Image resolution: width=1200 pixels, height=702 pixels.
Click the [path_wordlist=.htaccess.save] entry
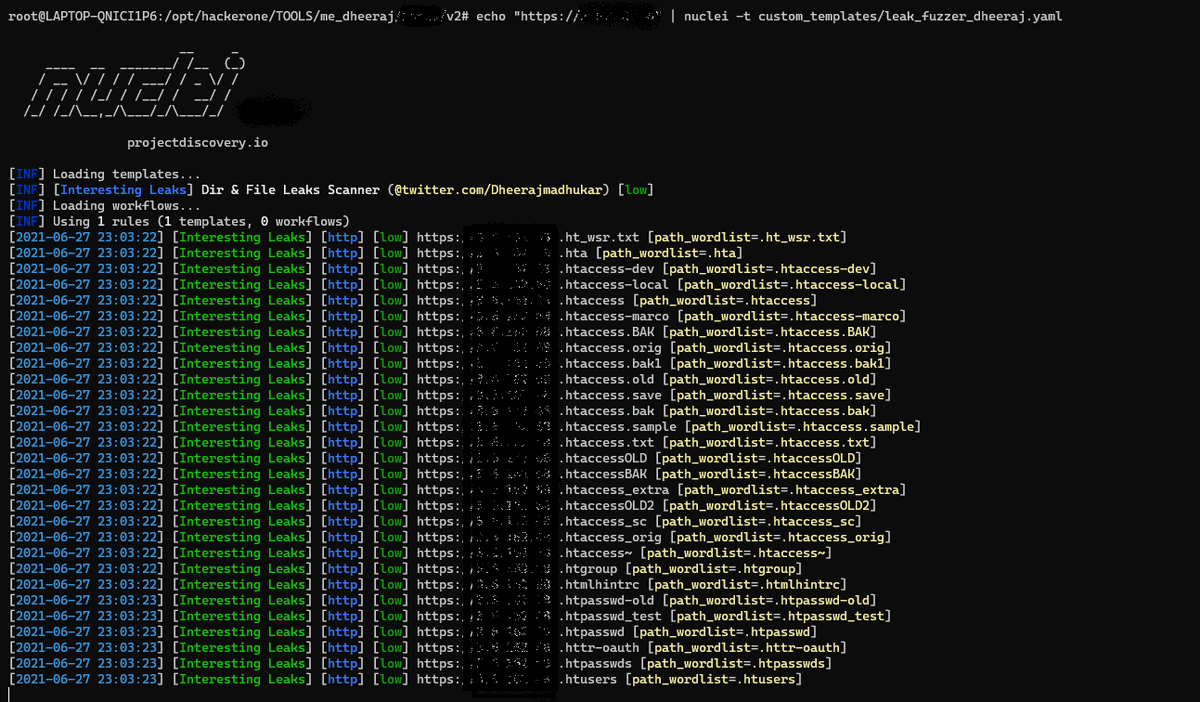pyautogui.click(x=782, y=395)
